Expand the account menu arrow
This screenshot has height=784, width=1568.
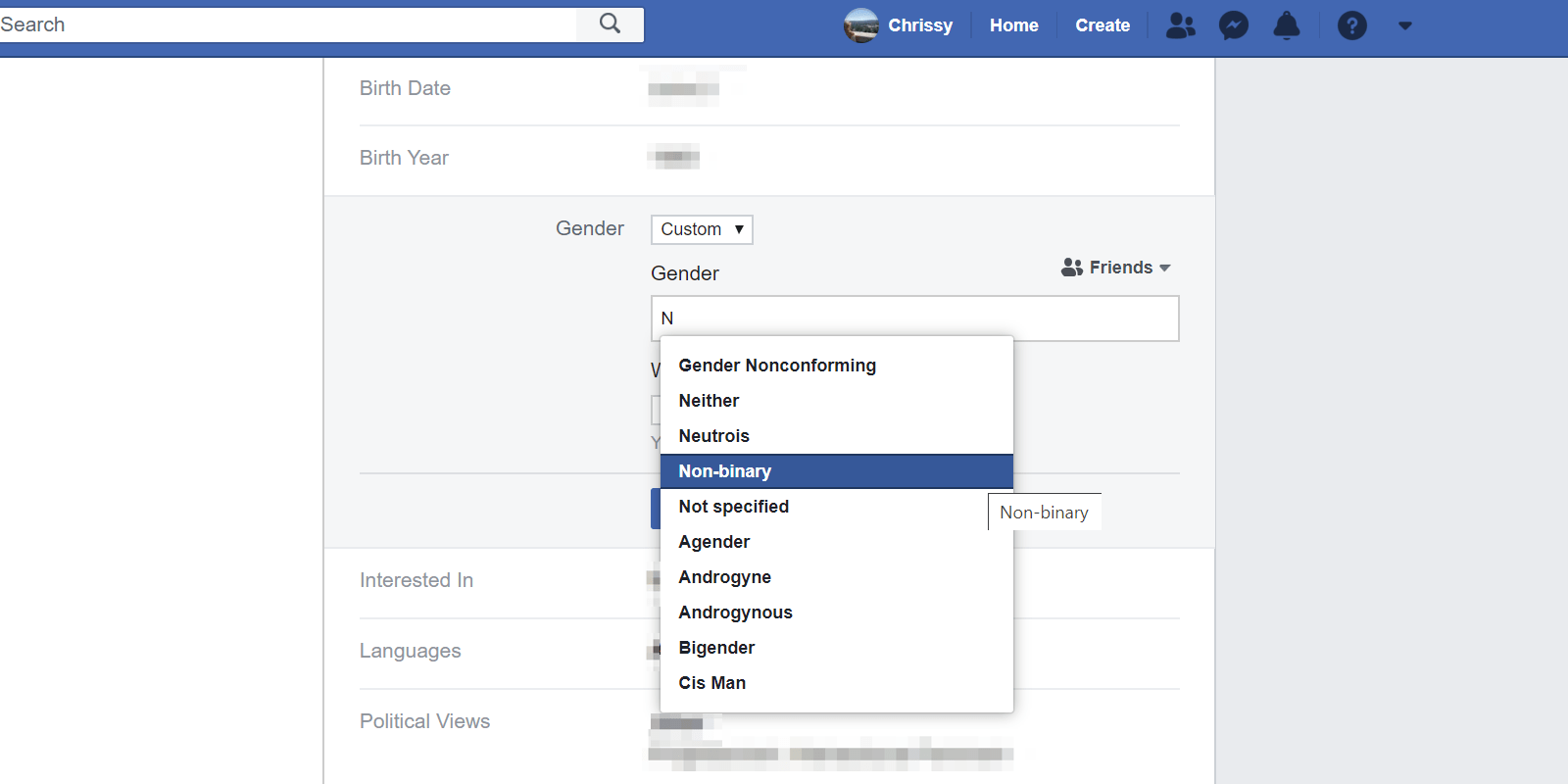click(1405, 26)
